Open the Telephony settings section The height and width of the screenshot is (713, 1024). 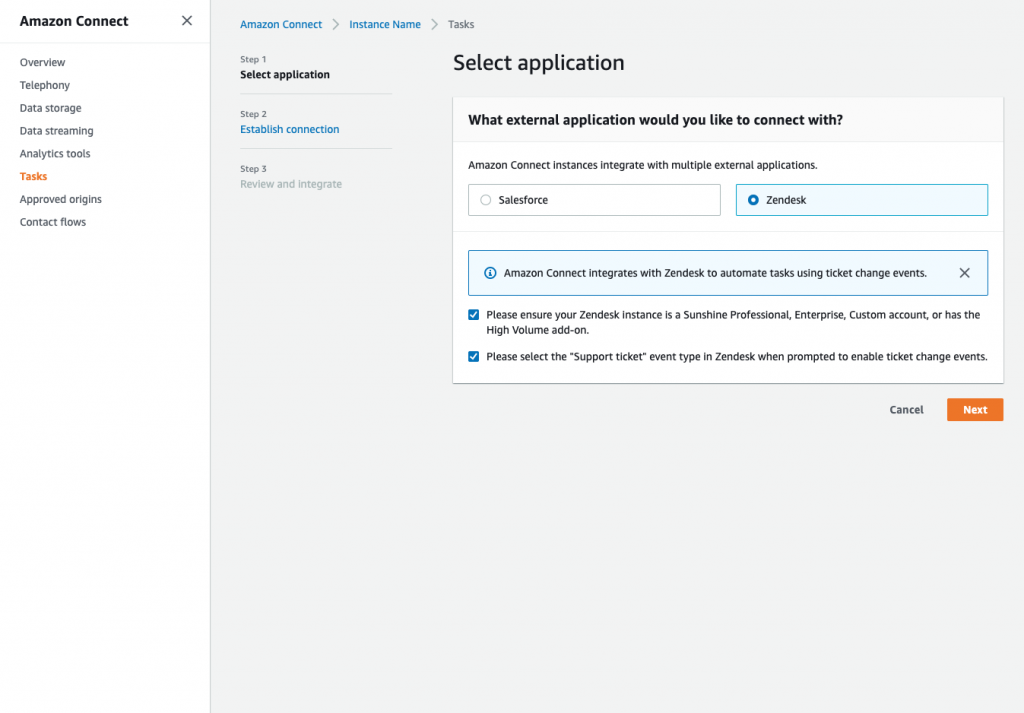tap(44, 85)
